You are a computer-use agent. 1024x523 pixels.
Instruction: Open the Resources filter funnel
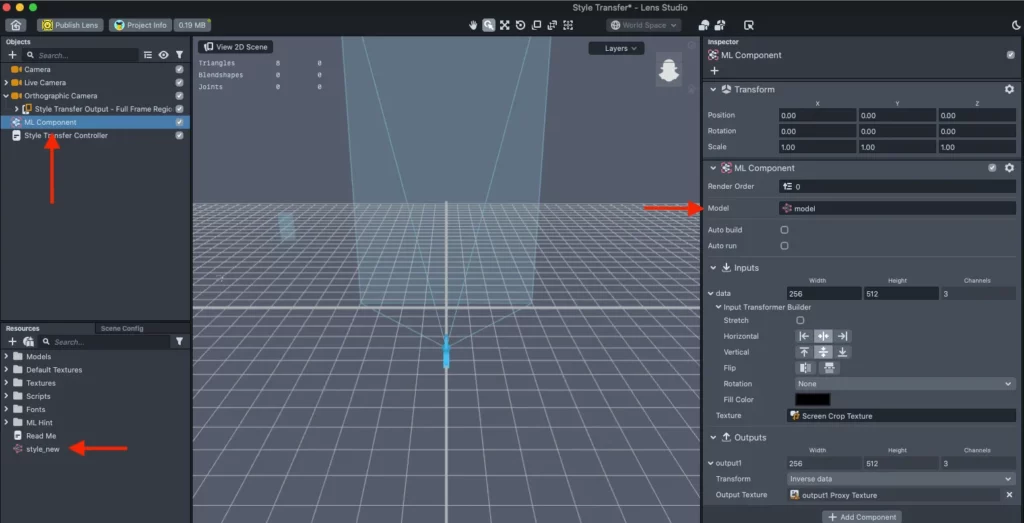pos(179,341)
